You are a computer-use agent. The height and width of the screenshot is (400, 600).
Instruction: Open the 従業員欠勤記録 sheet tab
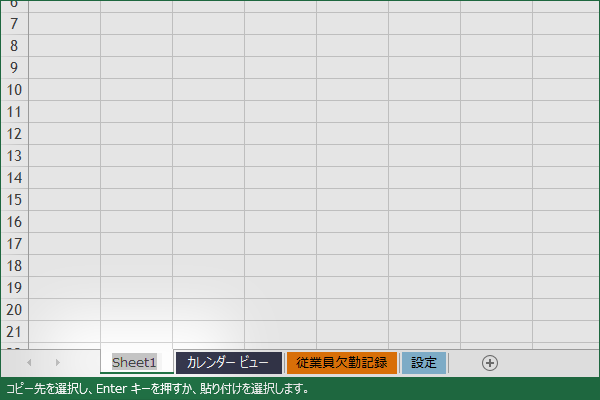coord(342,362)
